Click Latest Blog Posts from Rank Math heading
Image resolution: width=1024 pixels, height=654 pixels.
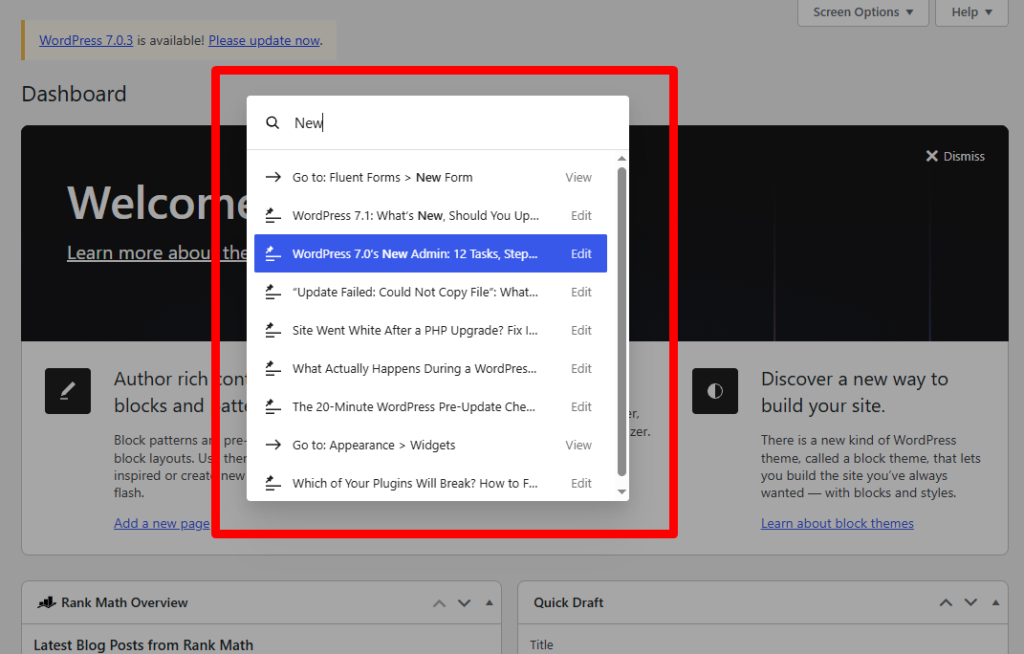point(143,645)
